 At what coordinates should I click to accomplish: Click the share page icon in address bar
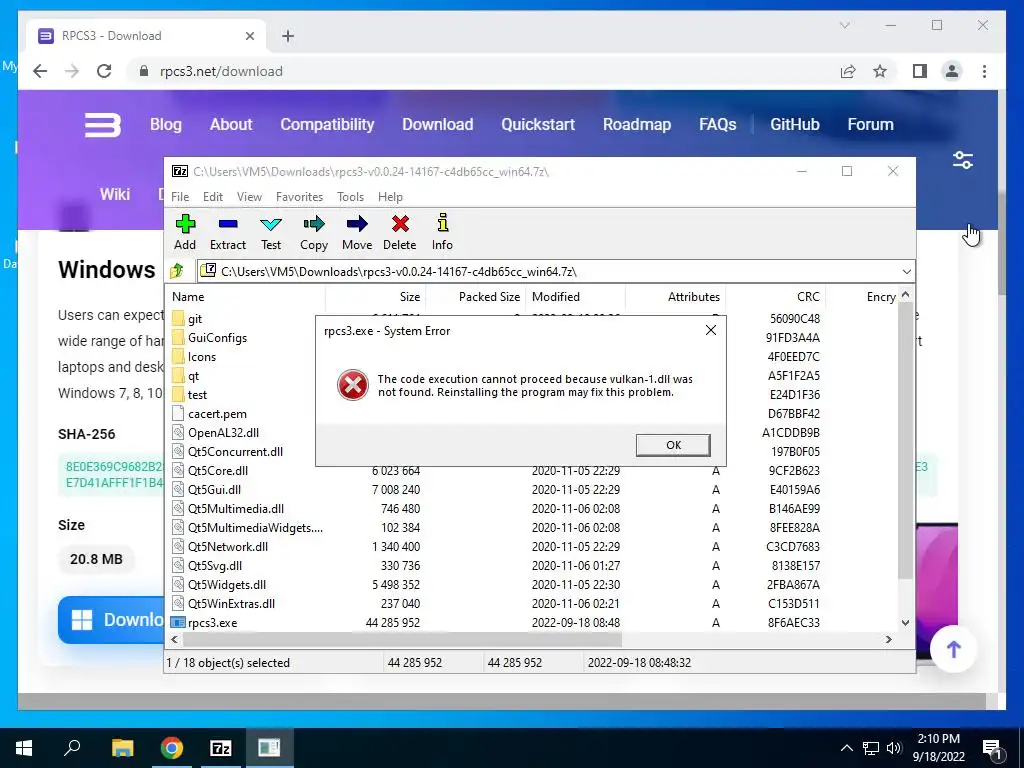click(848, 71)
